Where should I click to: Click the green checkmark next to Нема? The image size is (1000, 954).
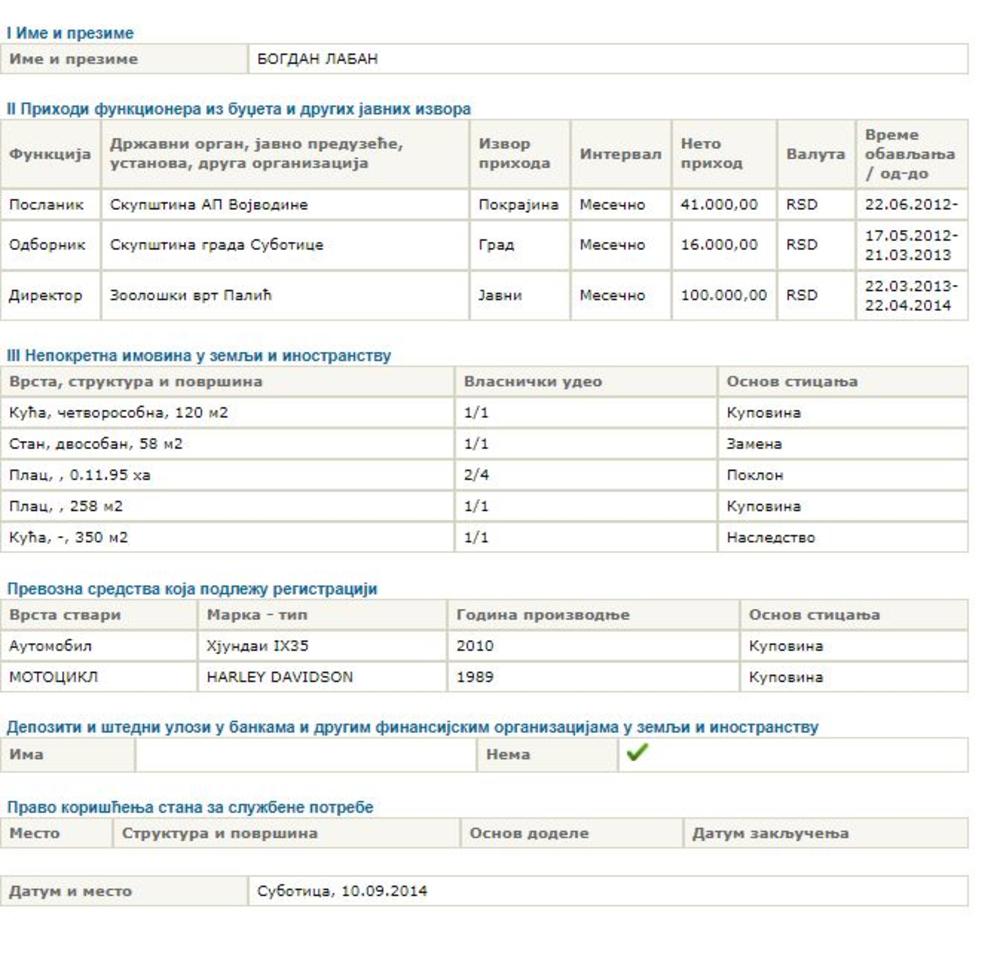pos(635,754)
